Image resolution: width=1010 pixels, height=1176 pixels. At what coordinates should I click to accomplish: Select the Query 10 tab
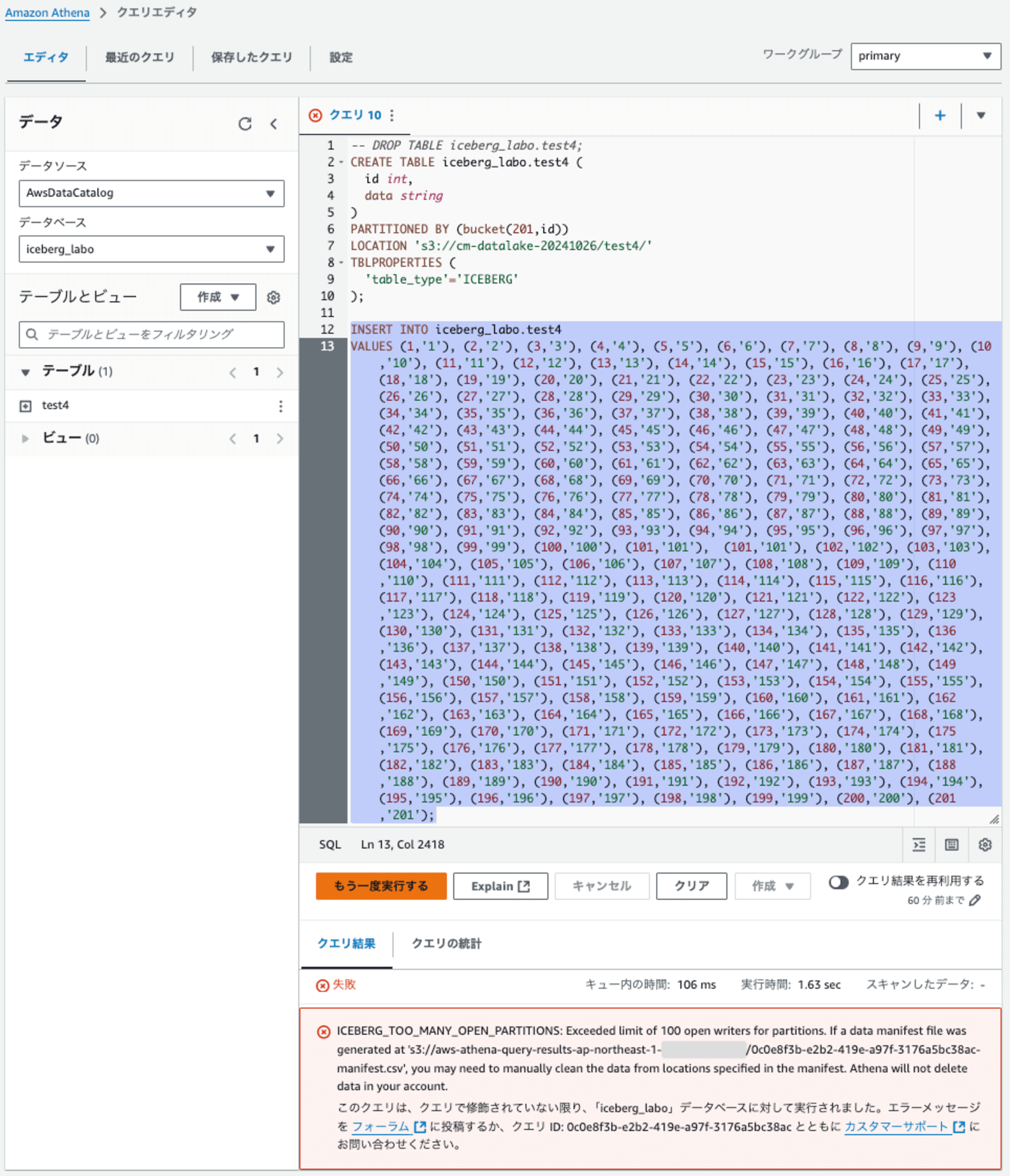tap(355, 115)
